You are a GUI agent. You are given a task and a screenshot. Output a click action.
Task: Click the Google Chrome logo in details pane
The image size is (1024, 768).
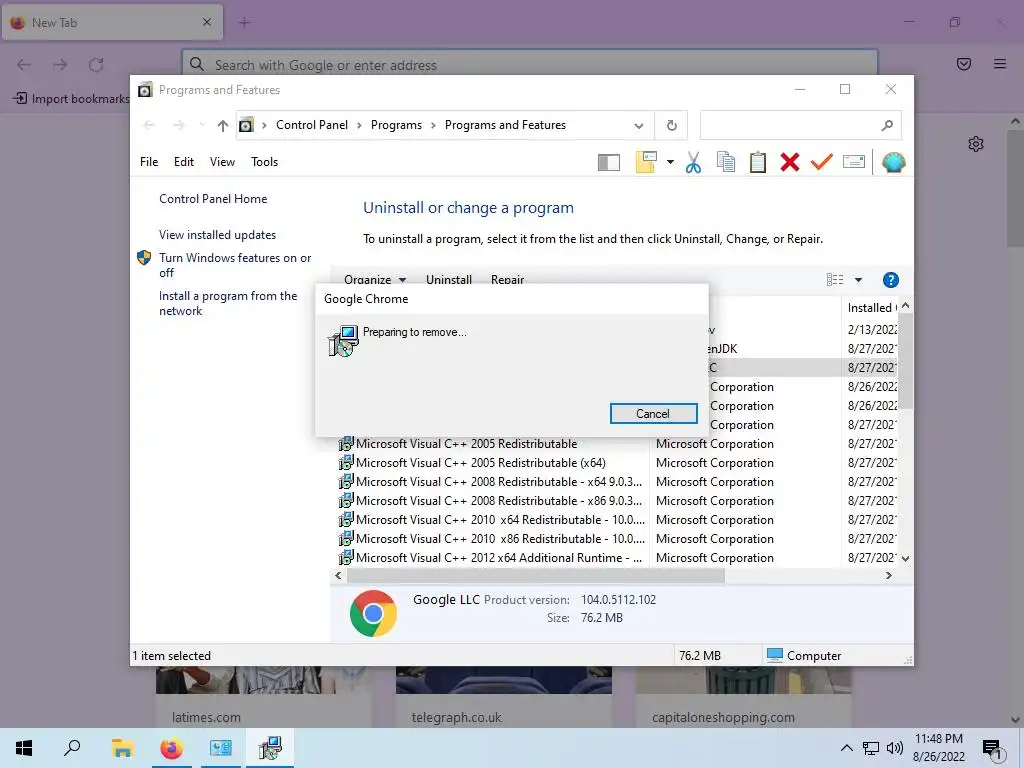373,613
